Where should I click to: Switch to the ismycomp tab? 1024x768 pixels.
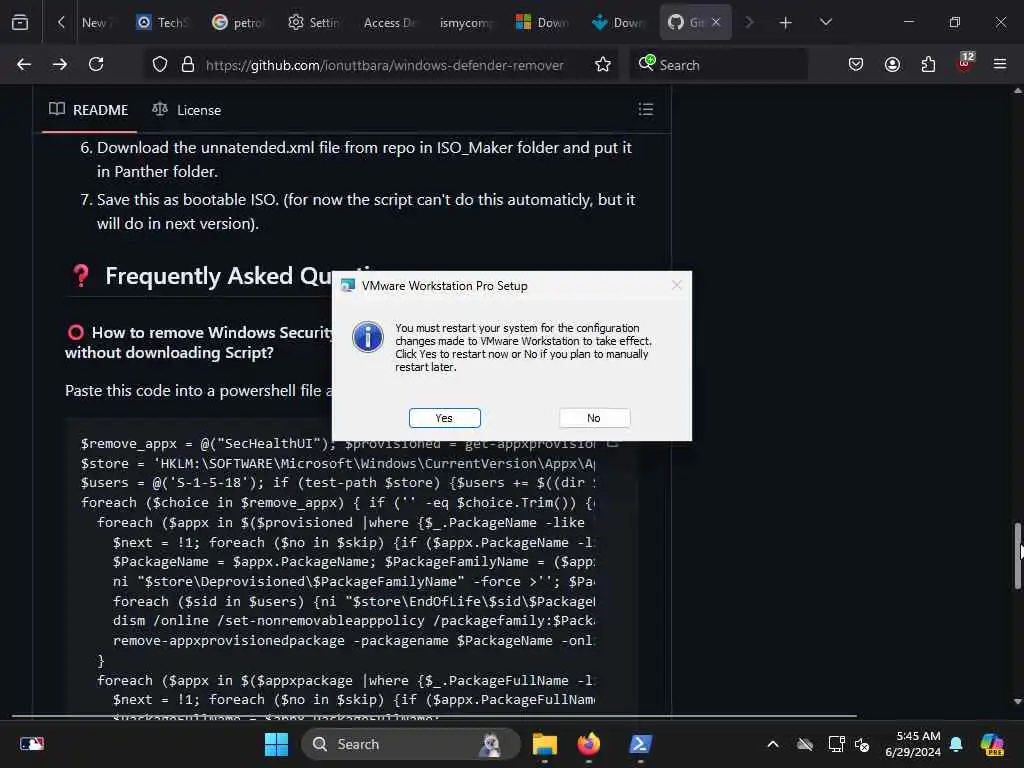coord(466,22)
